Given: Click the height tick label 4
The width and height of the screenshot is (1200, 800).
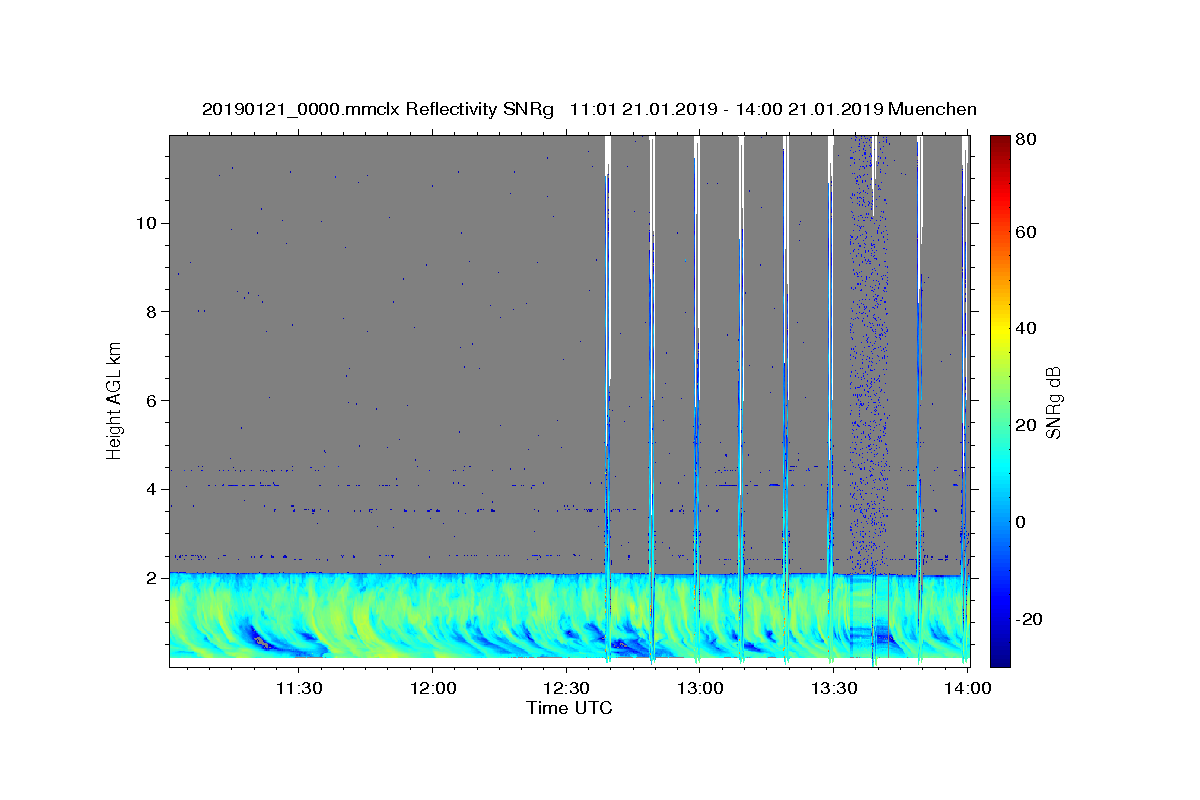Looking at the screenshot, I should (x=151, y=489).
